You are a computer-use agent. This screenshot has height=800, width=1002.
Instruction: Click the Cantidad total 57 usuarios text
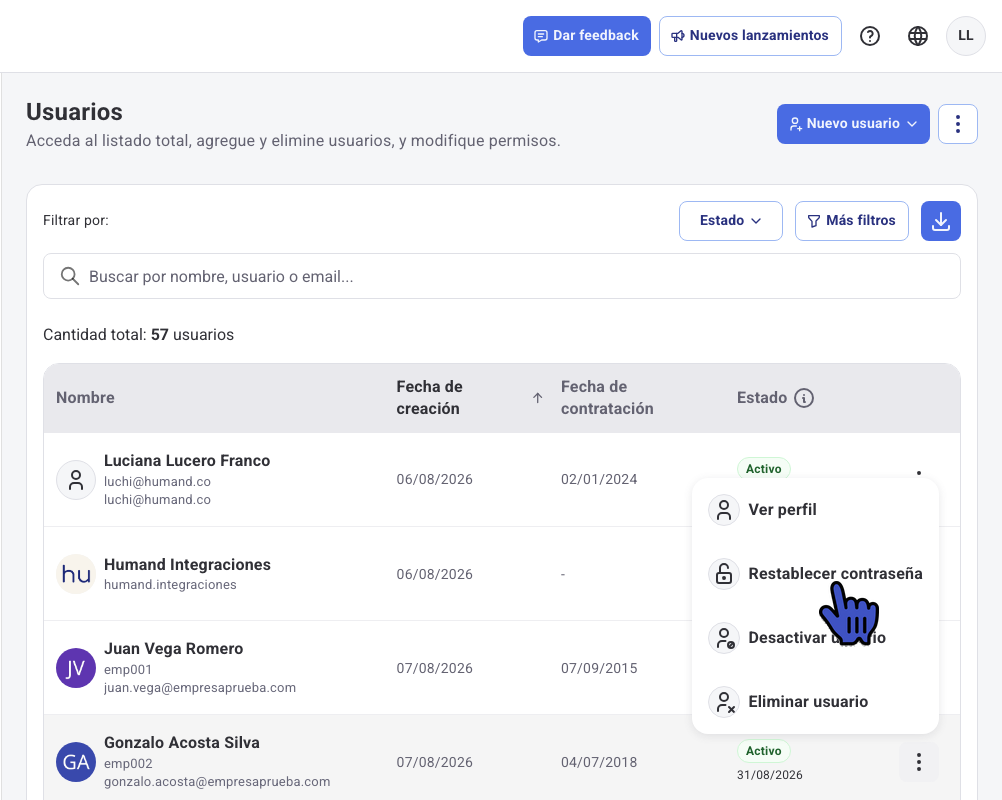point(139,335)
